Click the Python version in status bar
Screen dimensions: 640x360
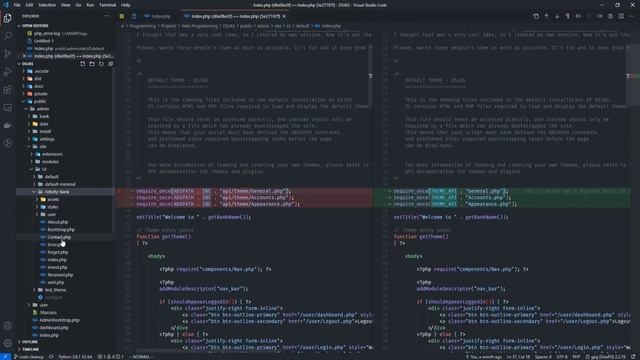[x=76, y=357]
